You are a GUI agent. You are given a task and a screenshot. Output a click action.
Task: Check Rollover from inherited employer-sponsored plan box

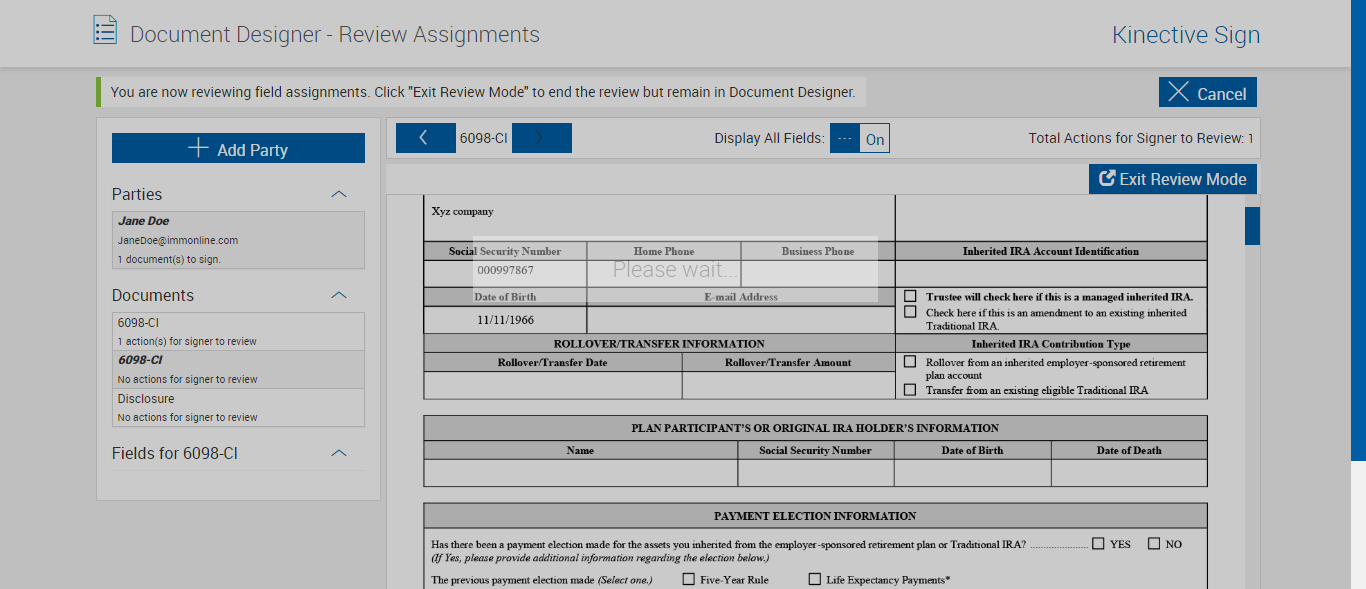pos(910,362)
